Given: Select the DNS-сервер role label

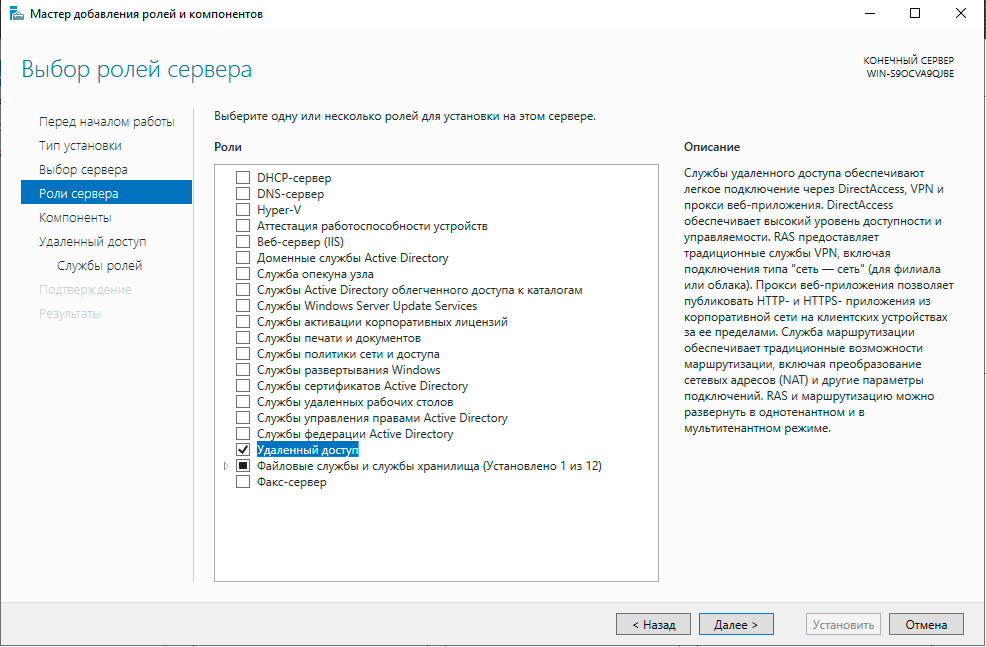Looking at the screenshot, I should pyautogui.click(x=291, y=194).
